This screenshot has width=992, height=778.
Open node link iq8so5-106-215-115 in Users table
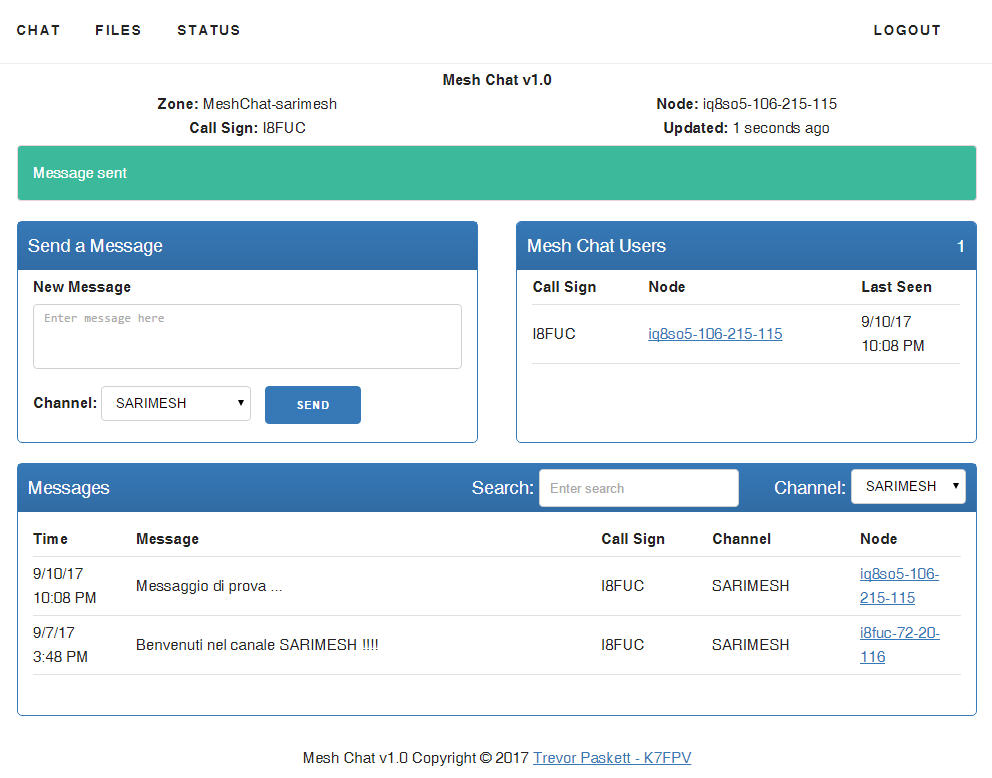[x=715, y=334]
